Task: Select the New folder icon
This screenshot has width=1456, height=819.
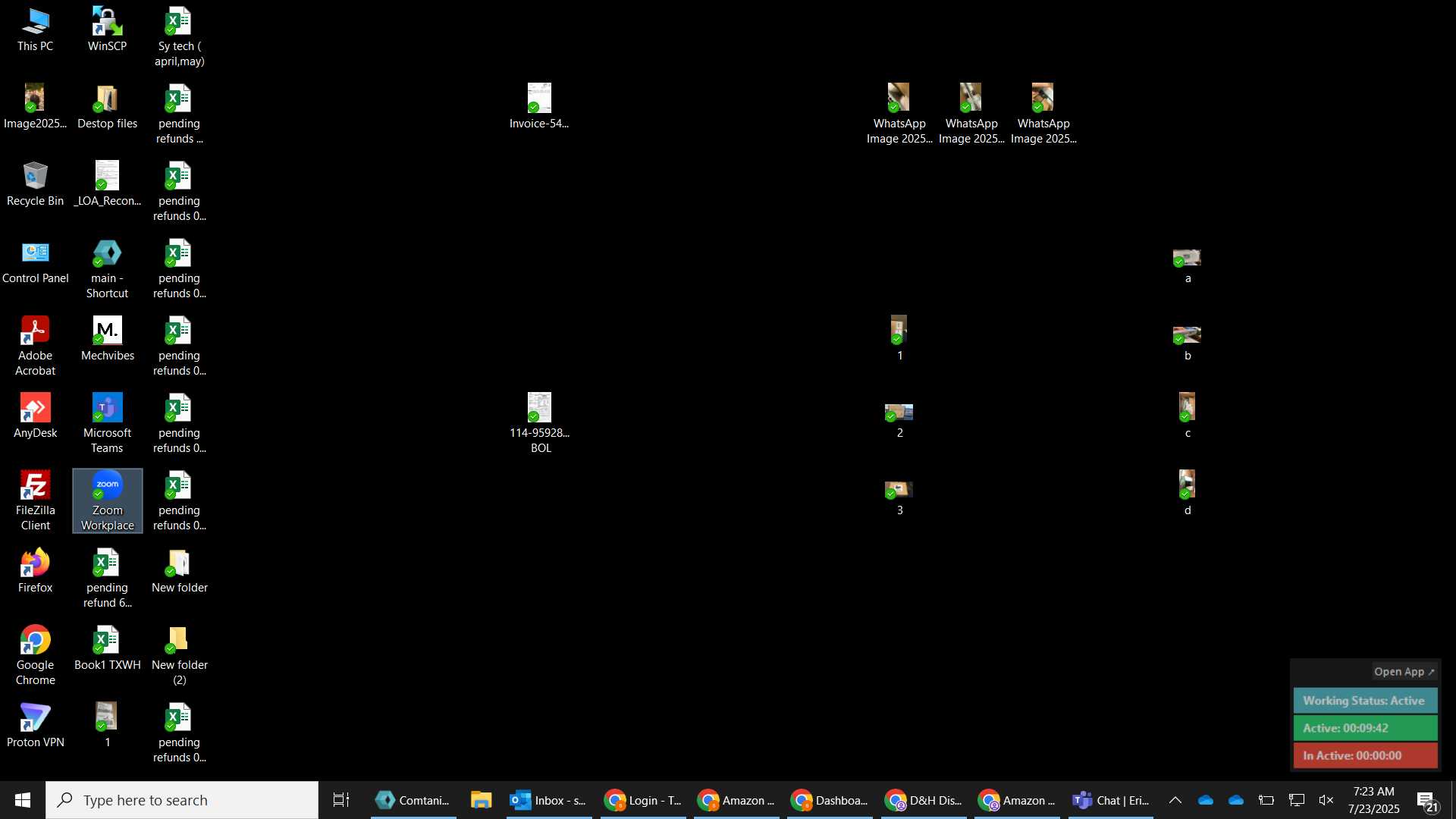Action: click(x=179, y=572)
